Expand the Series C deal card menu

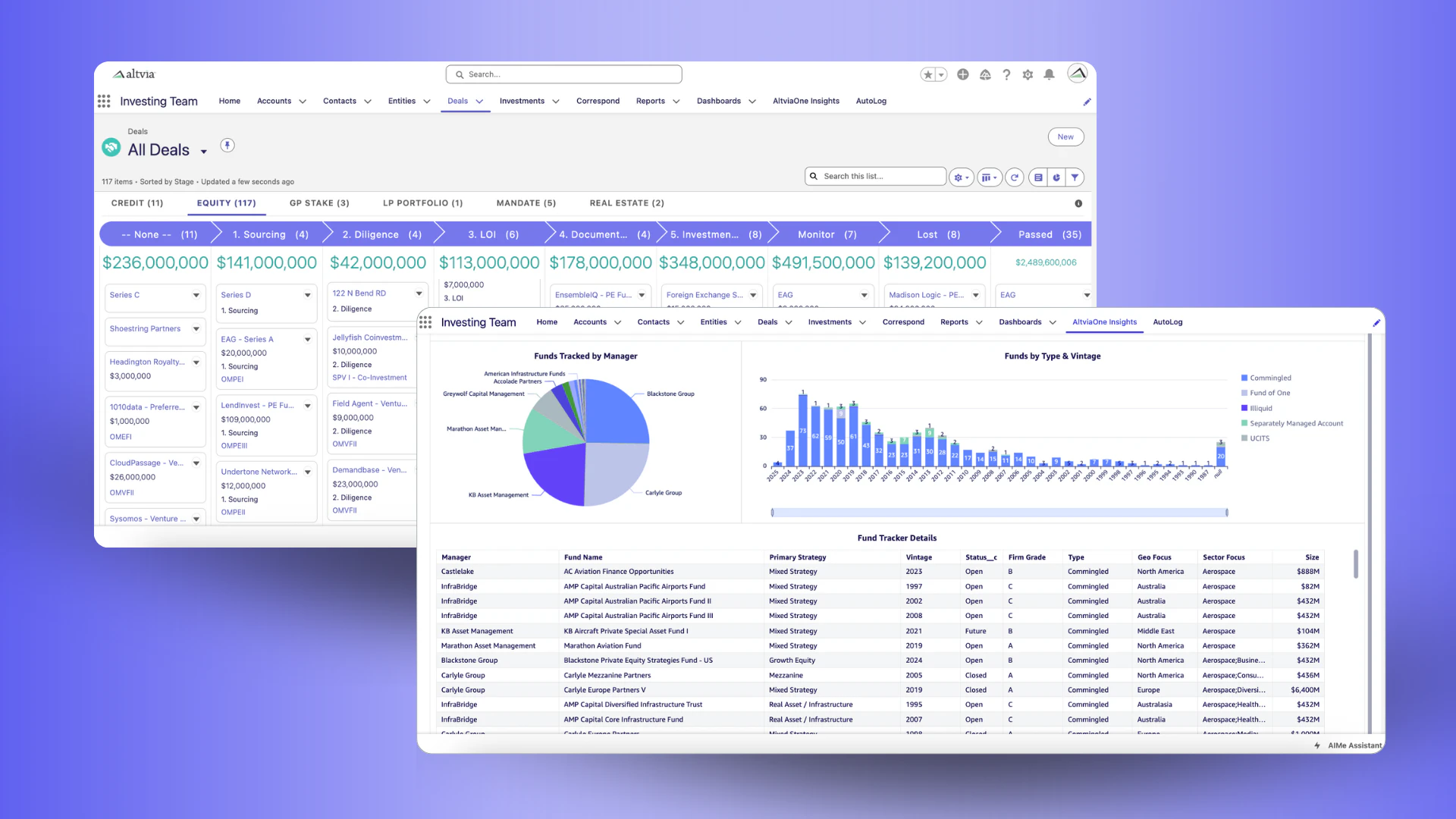pos(196,297)
